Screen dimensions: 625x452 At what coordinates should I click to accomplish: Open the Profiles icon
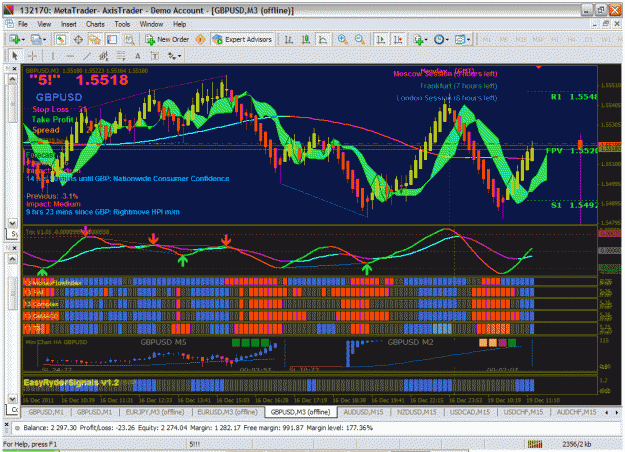pos(36,39)
